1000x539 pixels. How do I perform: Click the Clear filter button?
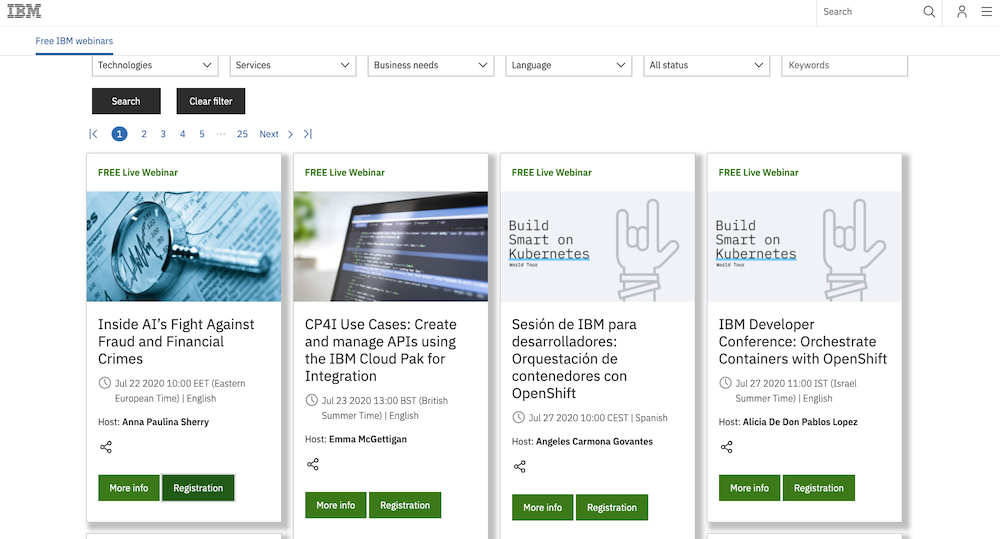tap(210, 101)
